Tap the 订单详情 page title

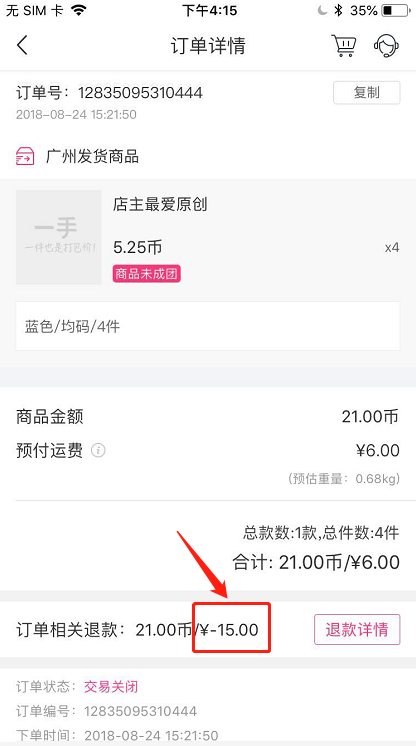[208, 46]
